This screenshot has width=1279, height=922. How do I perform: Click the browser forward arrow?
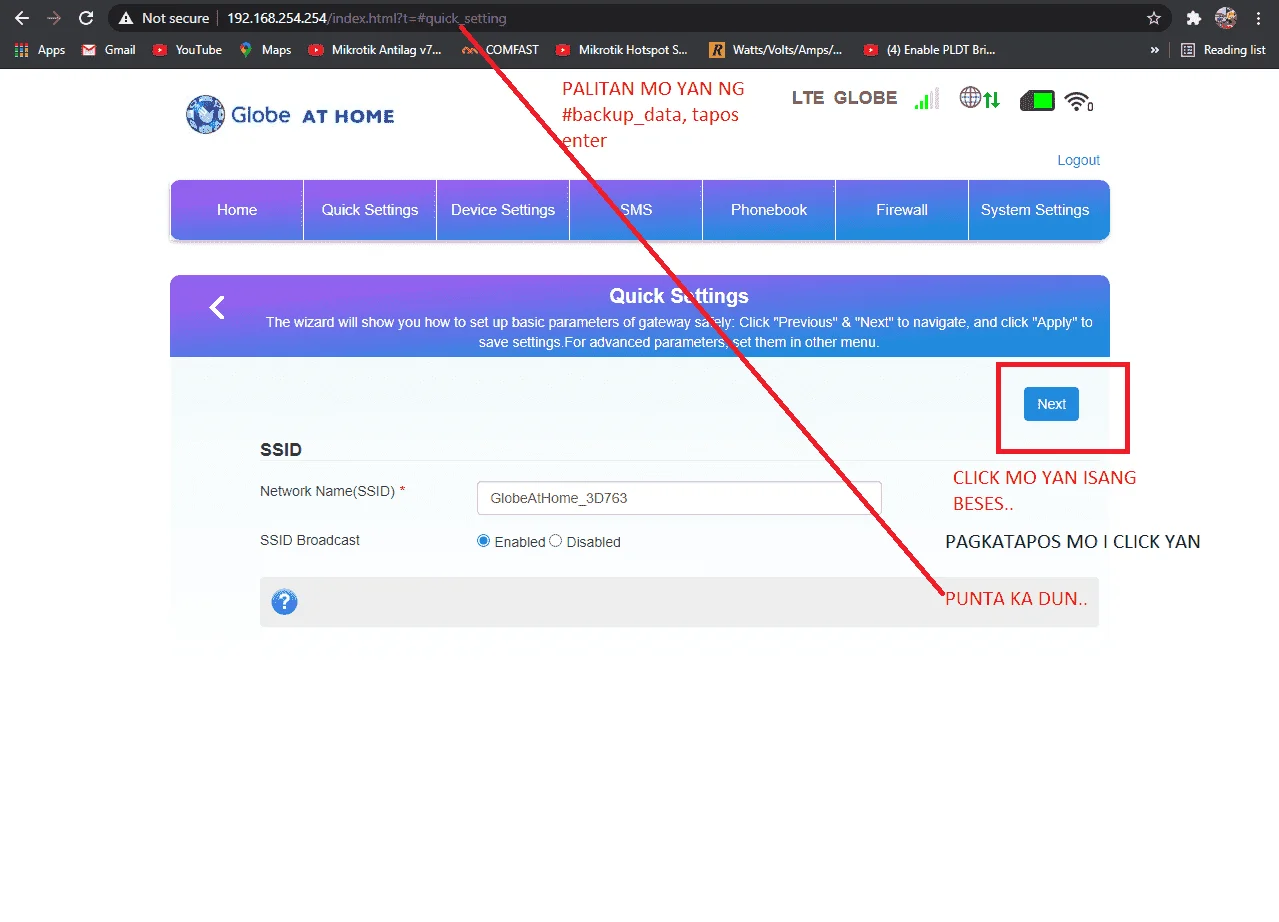pyautogui.click(x=54, y=18)
